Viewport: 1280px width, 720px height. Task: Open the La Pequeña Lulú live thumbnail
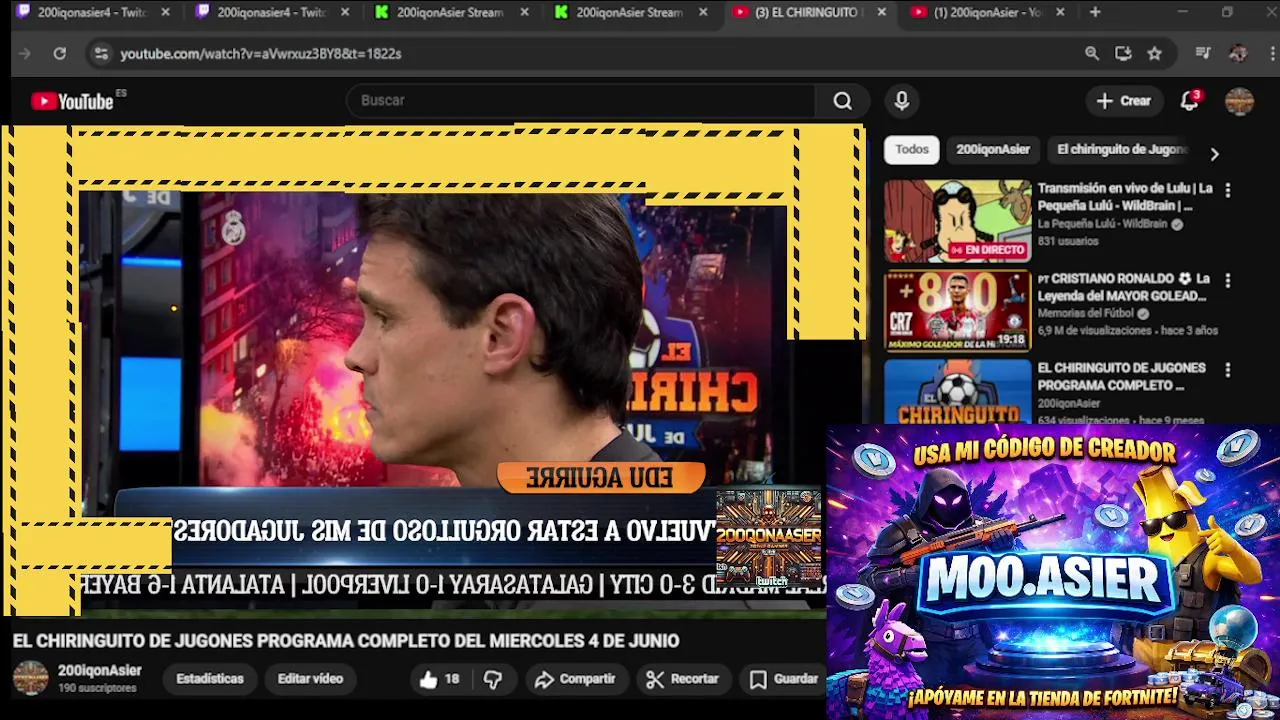coord(957,221)
